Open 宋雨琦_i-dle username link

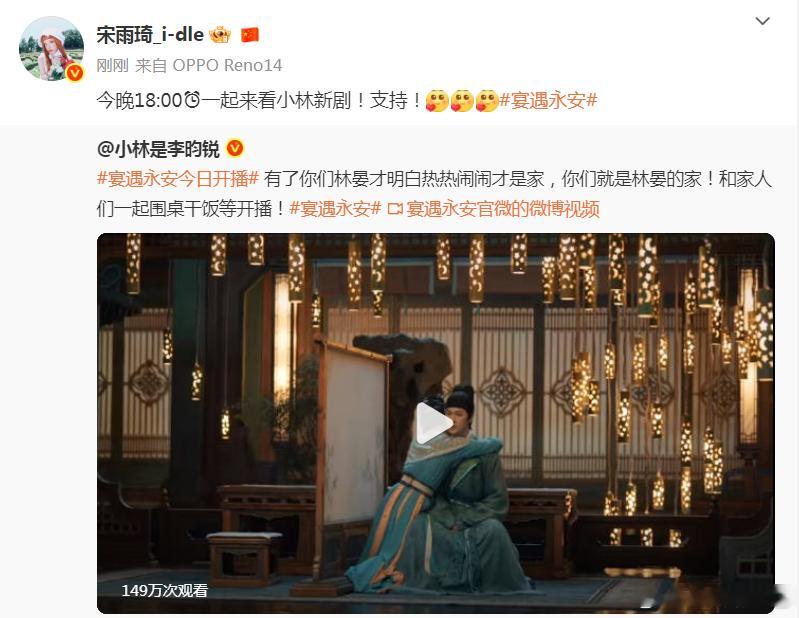150,35
